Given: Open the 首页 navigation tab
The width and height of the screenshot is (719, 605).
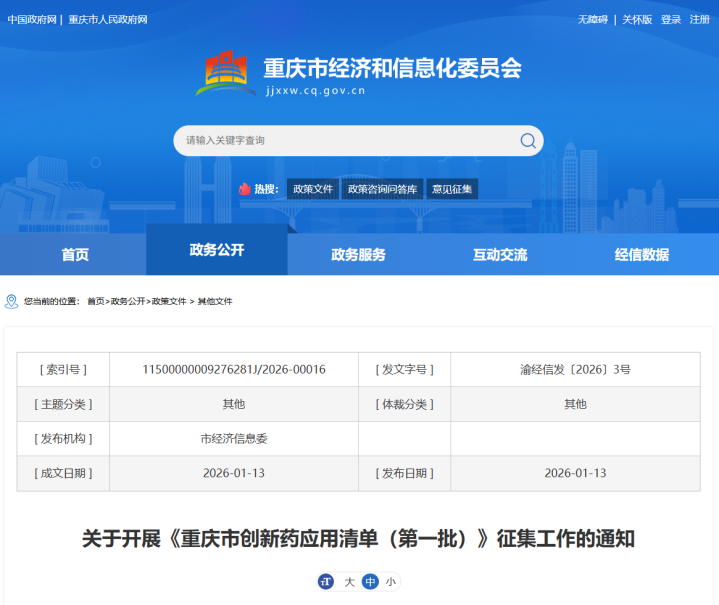Looking at the screenshot, I should click(75, 254).
